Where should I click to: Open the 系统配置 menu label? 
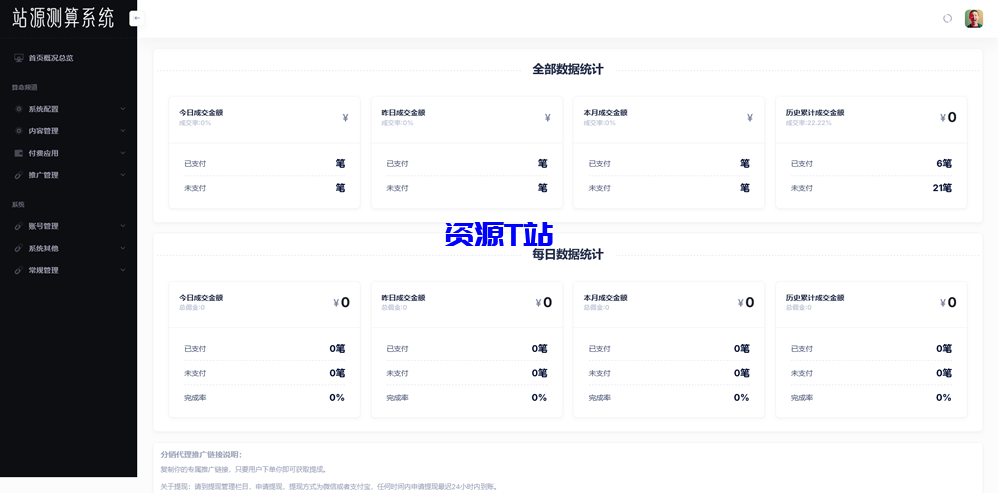pos(43,109)
